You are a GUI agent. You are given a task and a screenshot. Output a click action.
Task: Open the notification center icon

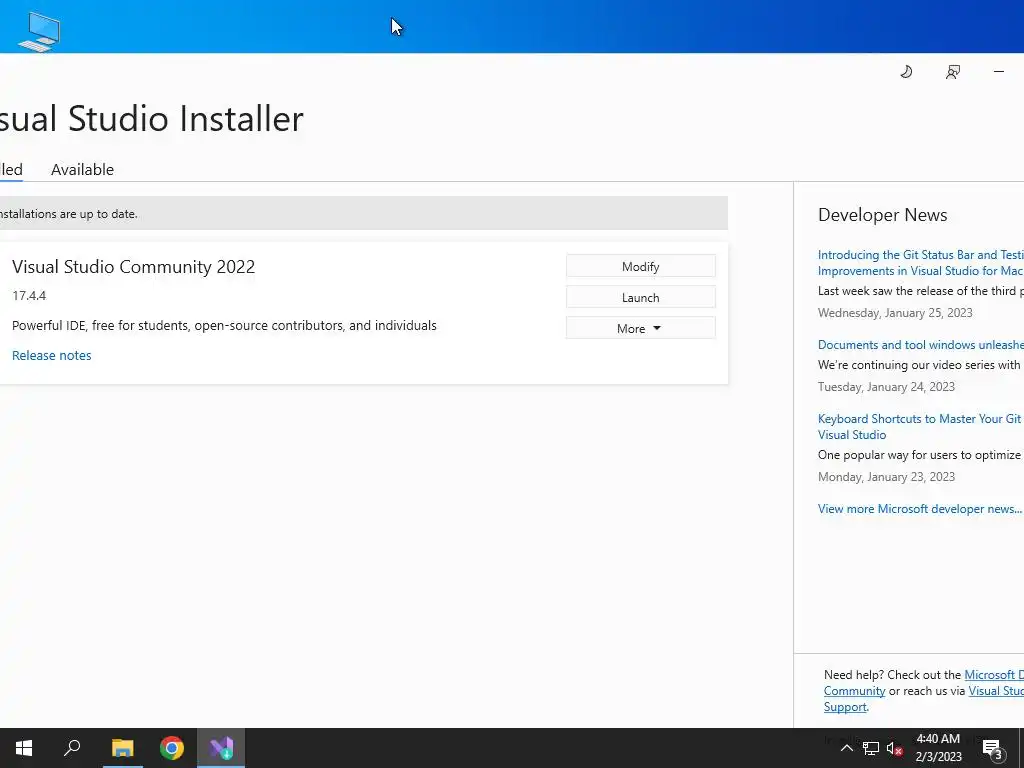tap(993, 749)
